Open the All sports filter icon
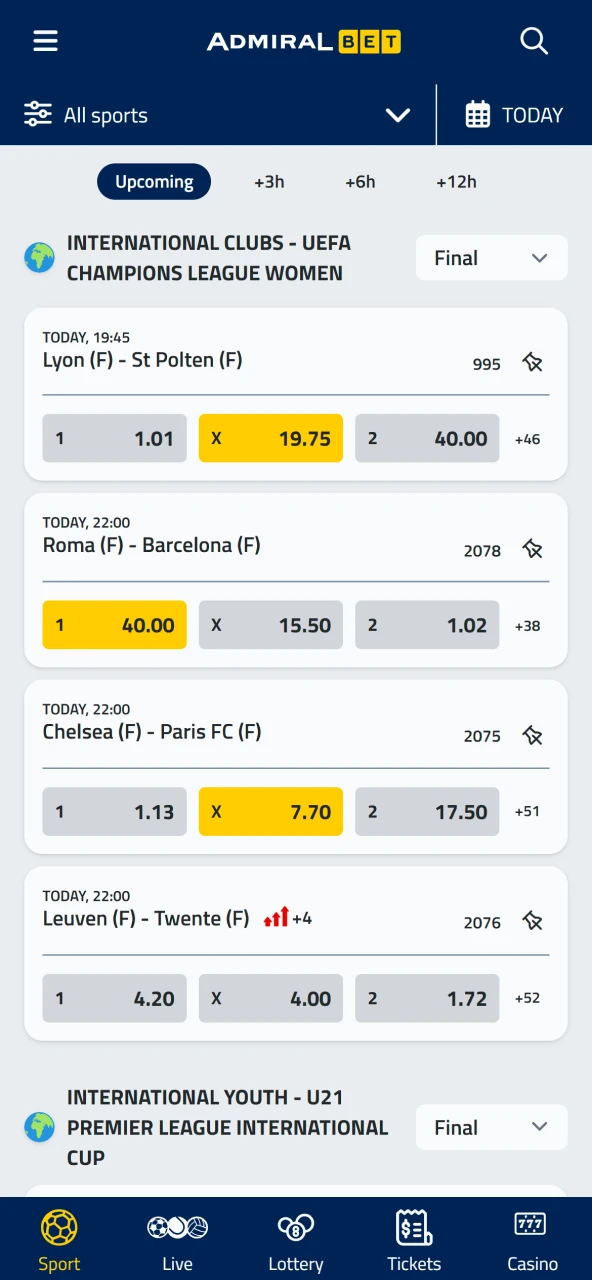 [x=38, y=114]
